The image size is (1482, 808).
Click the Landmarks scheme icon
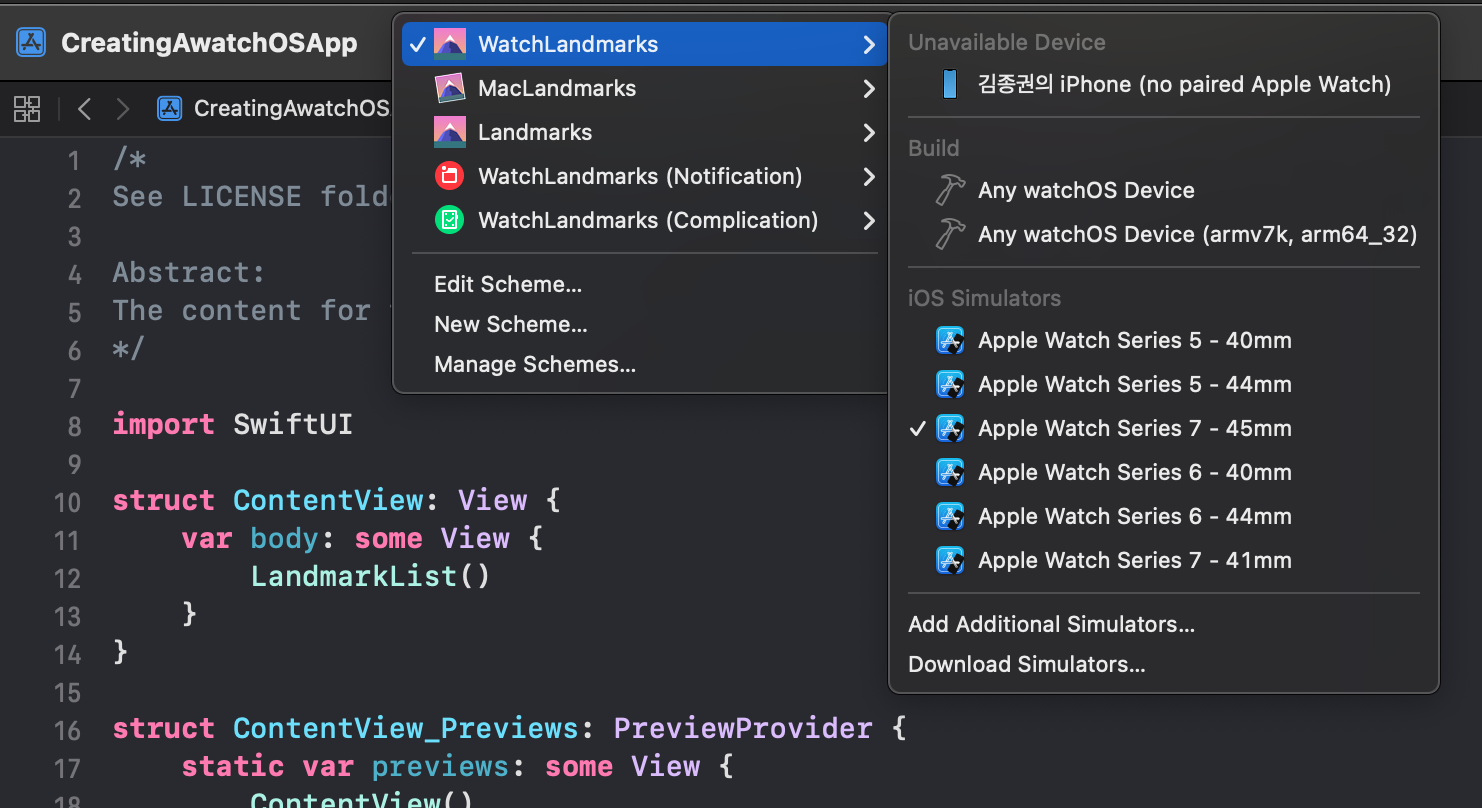pyautogui.click(x=450, y=132)
